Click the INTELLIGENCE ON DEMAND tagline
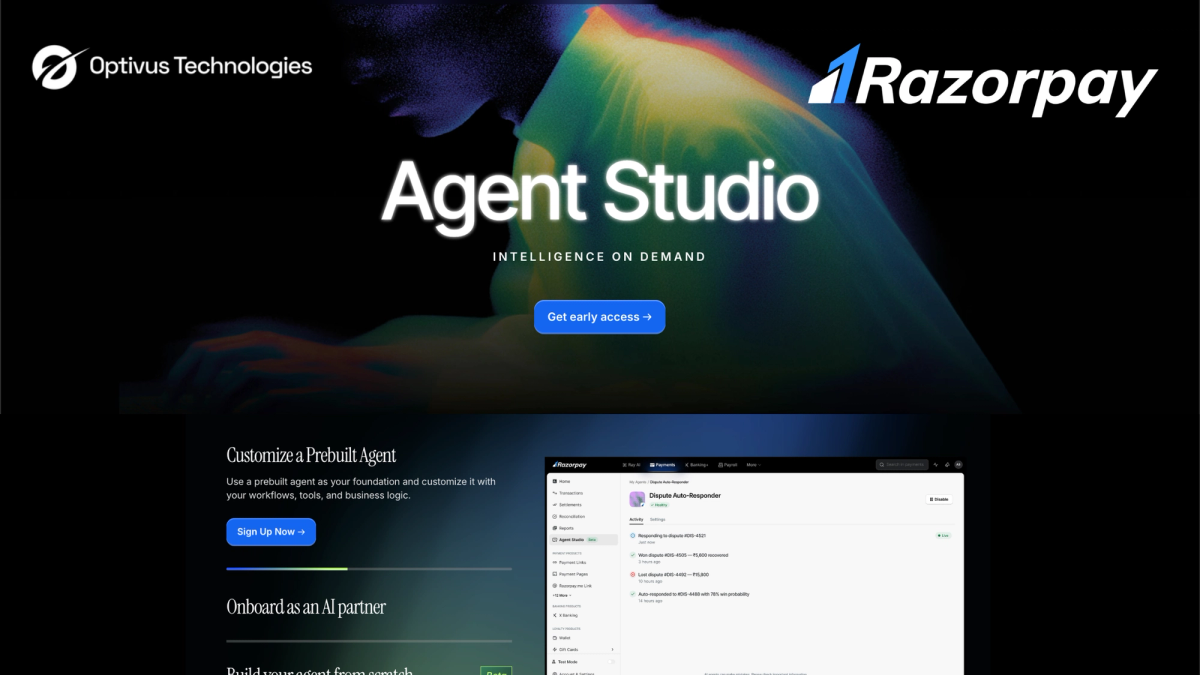 pyautogui.click(x=600, y=257)
